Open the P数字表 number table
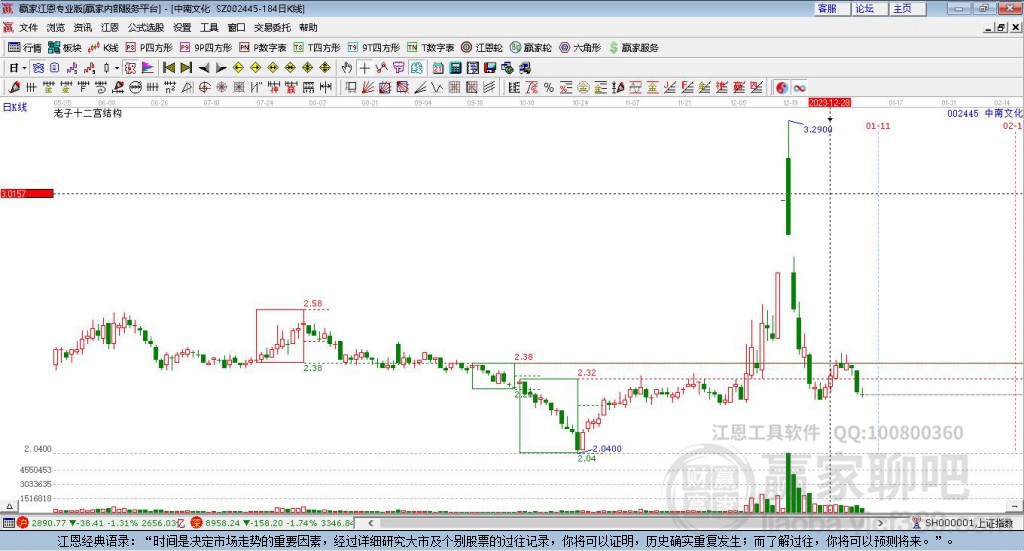Screen dimensions: 1024x551 pos(263,48)
